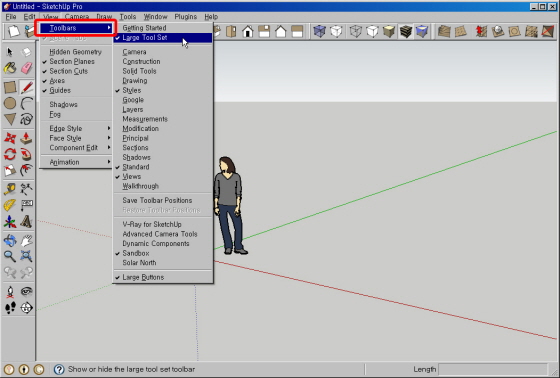
Task: Apply Shaded With Textures style
Action: (405, 31)
